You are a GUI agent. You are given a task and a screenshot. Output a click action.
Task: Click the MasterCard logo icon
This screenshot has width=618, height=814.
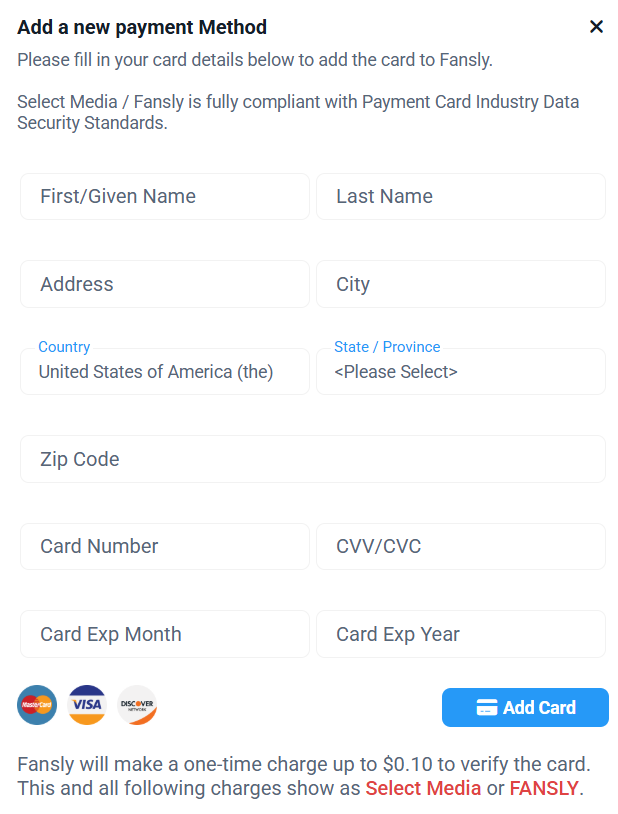click(x=37, y=705)
